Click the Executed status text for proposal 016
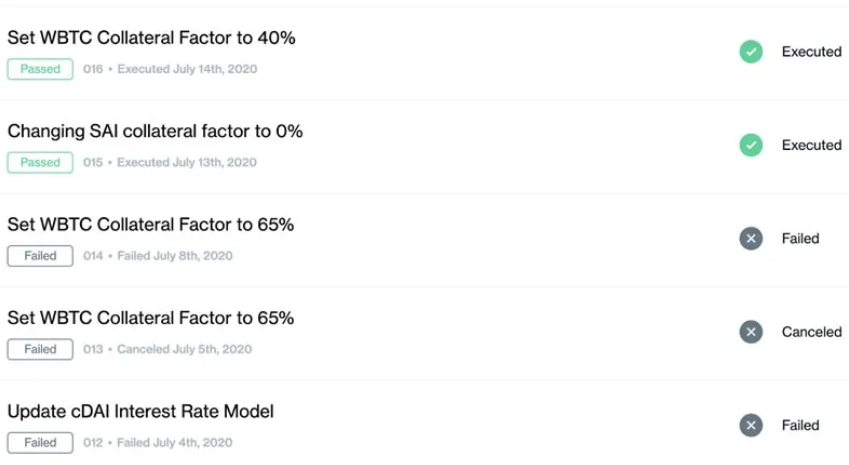This screenshot has width=849, height=465. (811, 52)
